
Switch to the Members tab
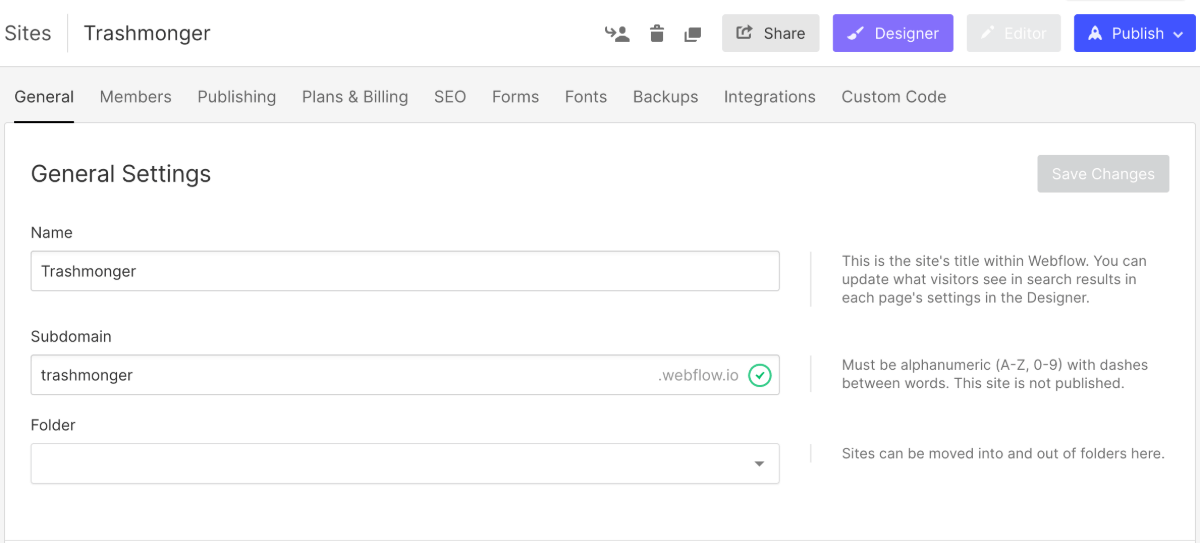tap(135, 97)
